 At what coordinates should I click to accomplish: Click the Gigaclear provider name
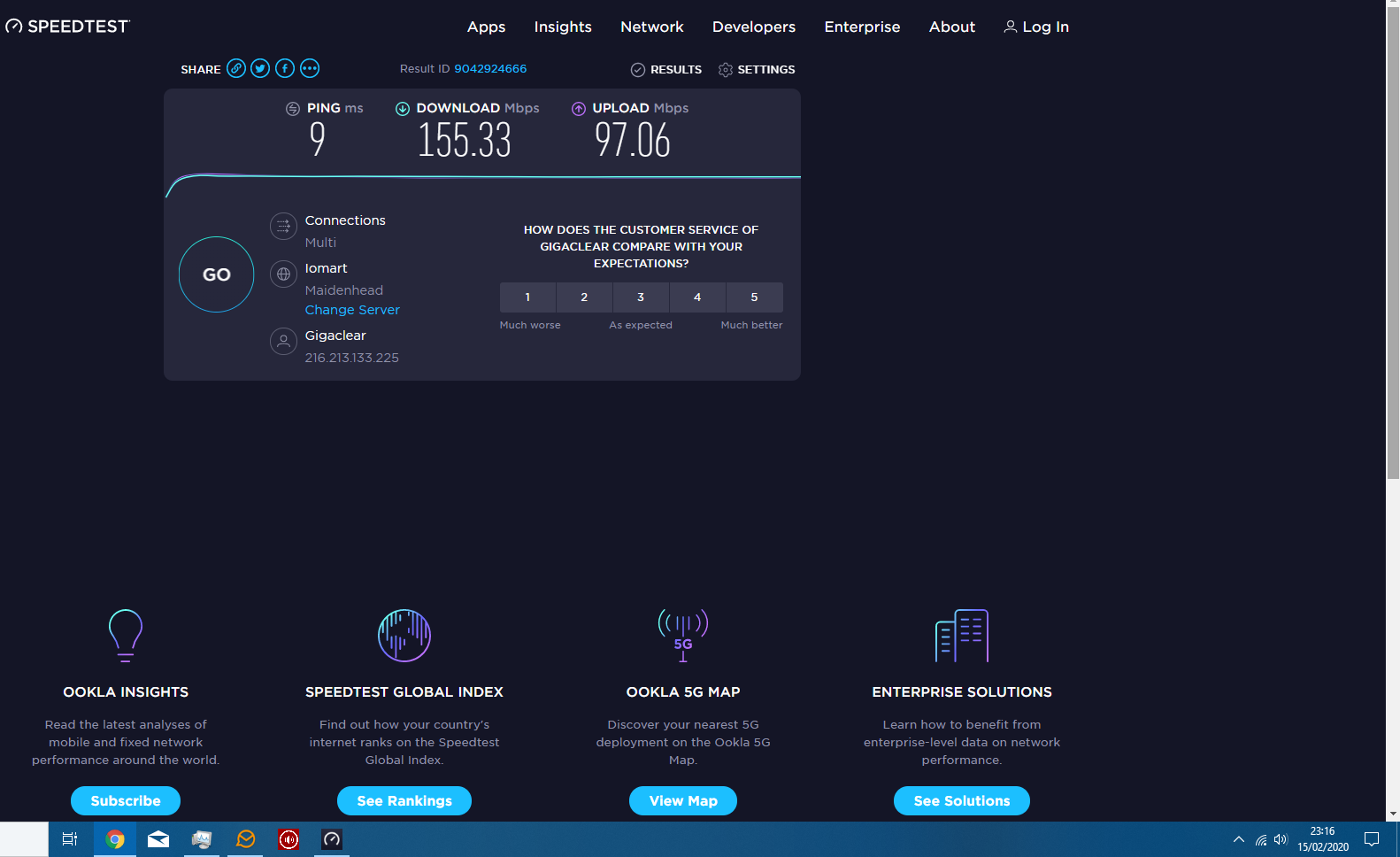pyautogui.click(x=335, y=336)
